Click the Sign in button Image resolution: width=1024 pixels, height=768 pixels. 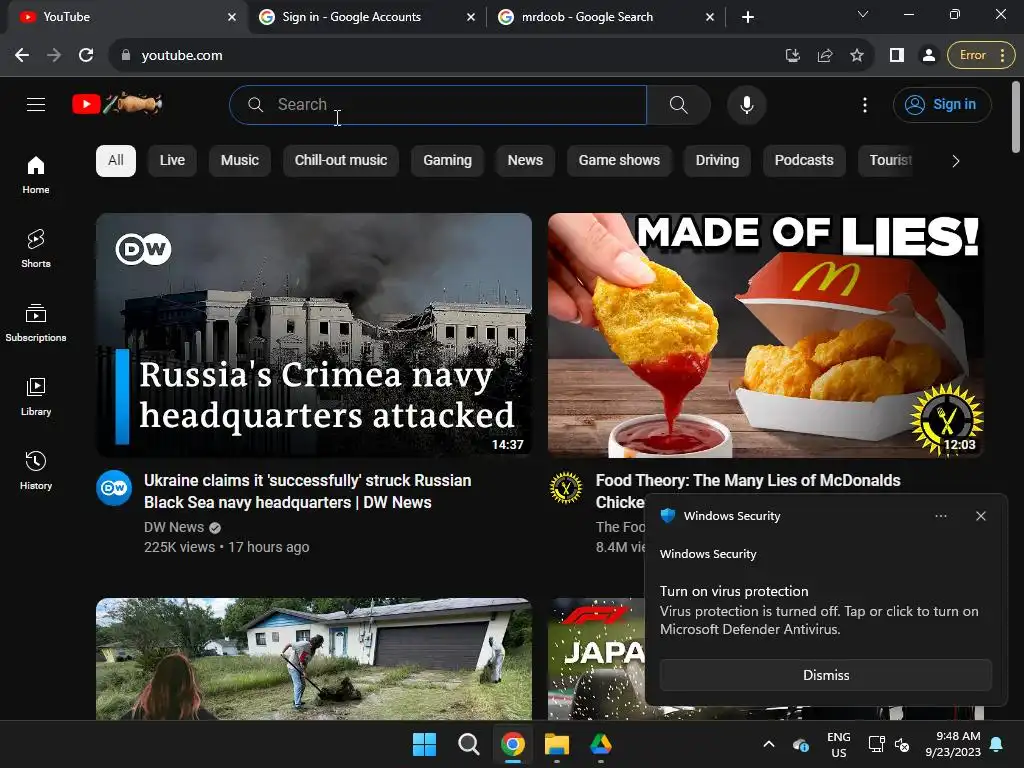tap(942, 104)
